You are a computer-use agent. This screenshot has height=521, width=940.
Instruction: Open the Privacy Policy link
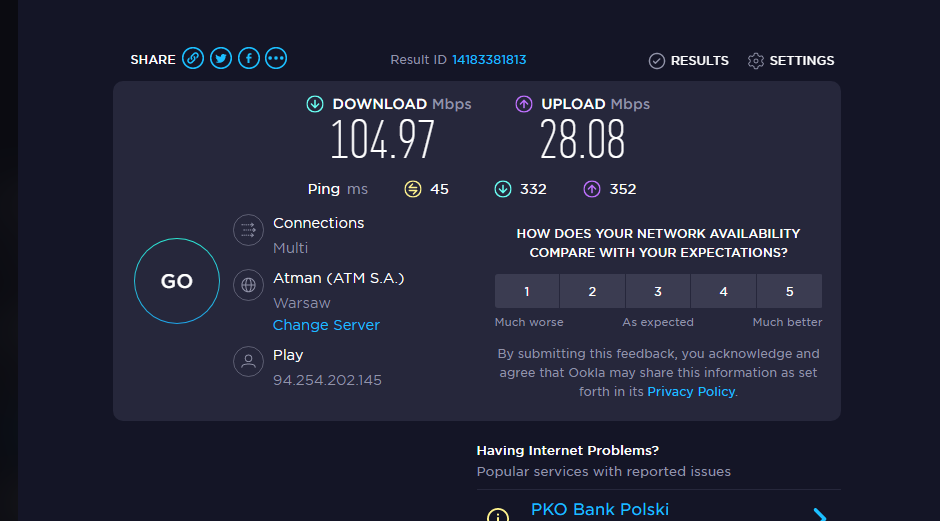click(x=691, y=392)
